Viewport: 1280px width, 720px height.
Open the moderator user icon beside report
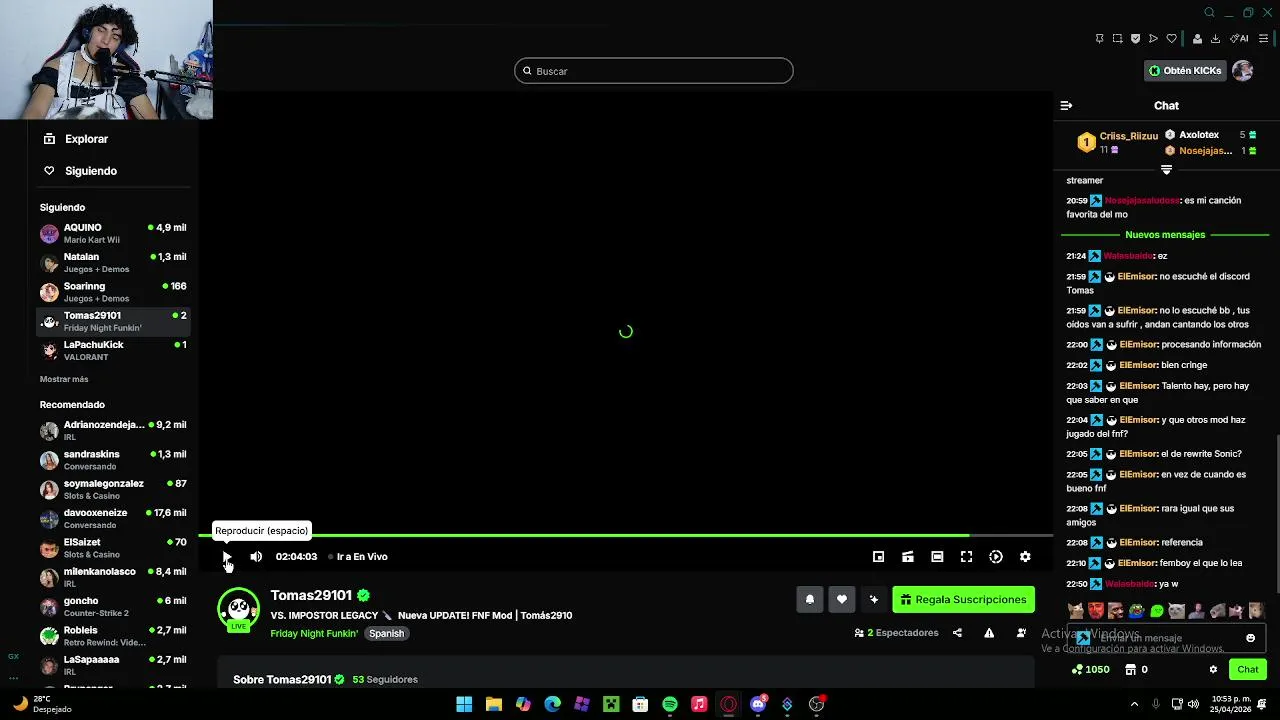(1021, 633)
